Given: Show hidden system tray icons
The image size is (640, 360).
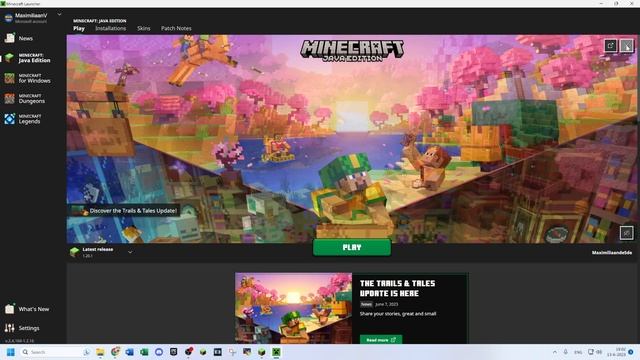Looking at the screenshot, I should [555, 352].
